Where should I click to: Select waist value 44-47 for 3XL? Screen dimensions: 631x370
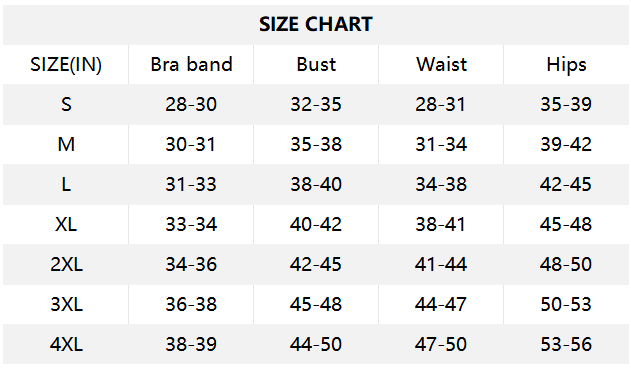coord(441,304)
